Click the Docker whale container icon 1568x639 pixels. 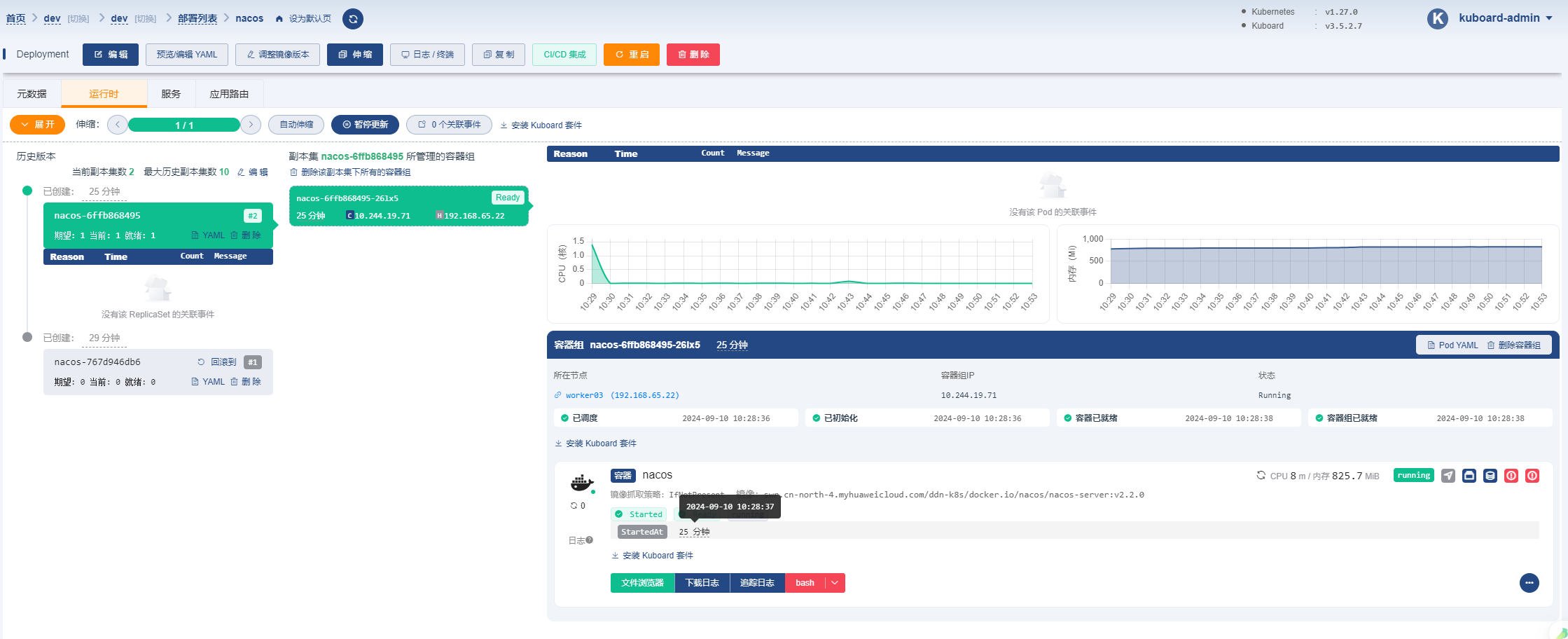(x=582, y=482)
